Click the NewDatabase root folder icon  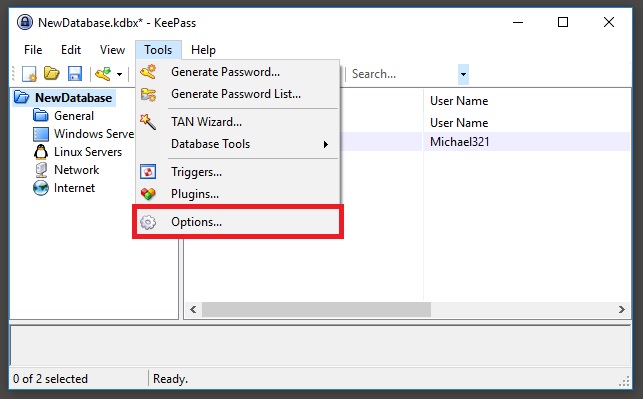pyautogui.click(x=21, y=98)
